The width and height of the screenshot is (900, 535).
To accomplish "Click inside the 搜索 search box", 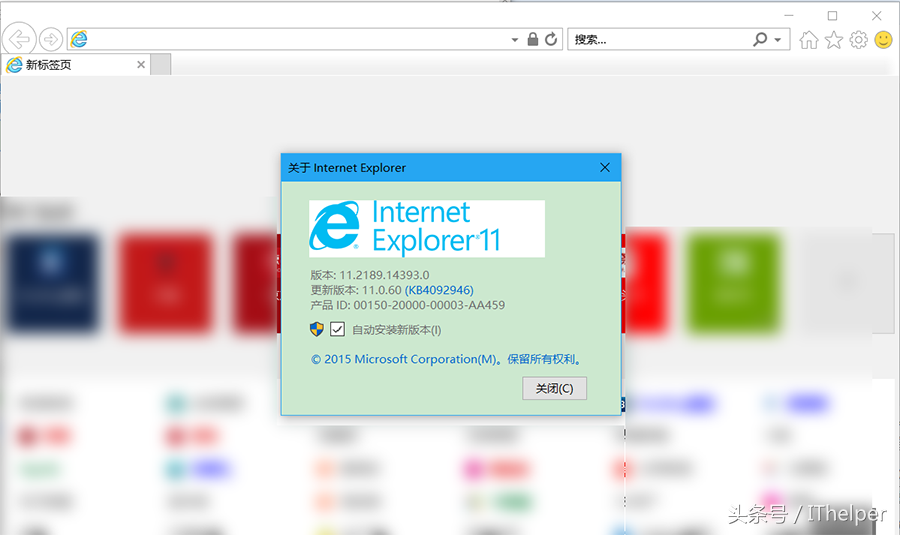I will click(x=660, y=39).
